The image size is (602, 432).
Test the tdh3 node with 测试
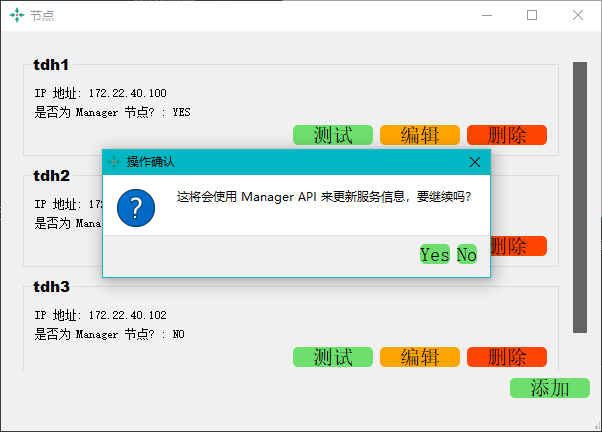(x=333, y=357)
